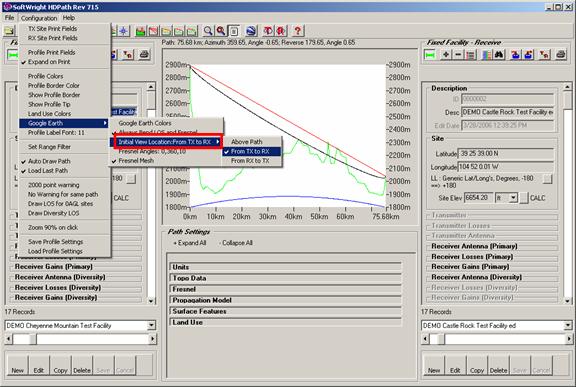The image size is (576, 387).
Task: Select From RX to TX menu option
Action: click(250, 161)
